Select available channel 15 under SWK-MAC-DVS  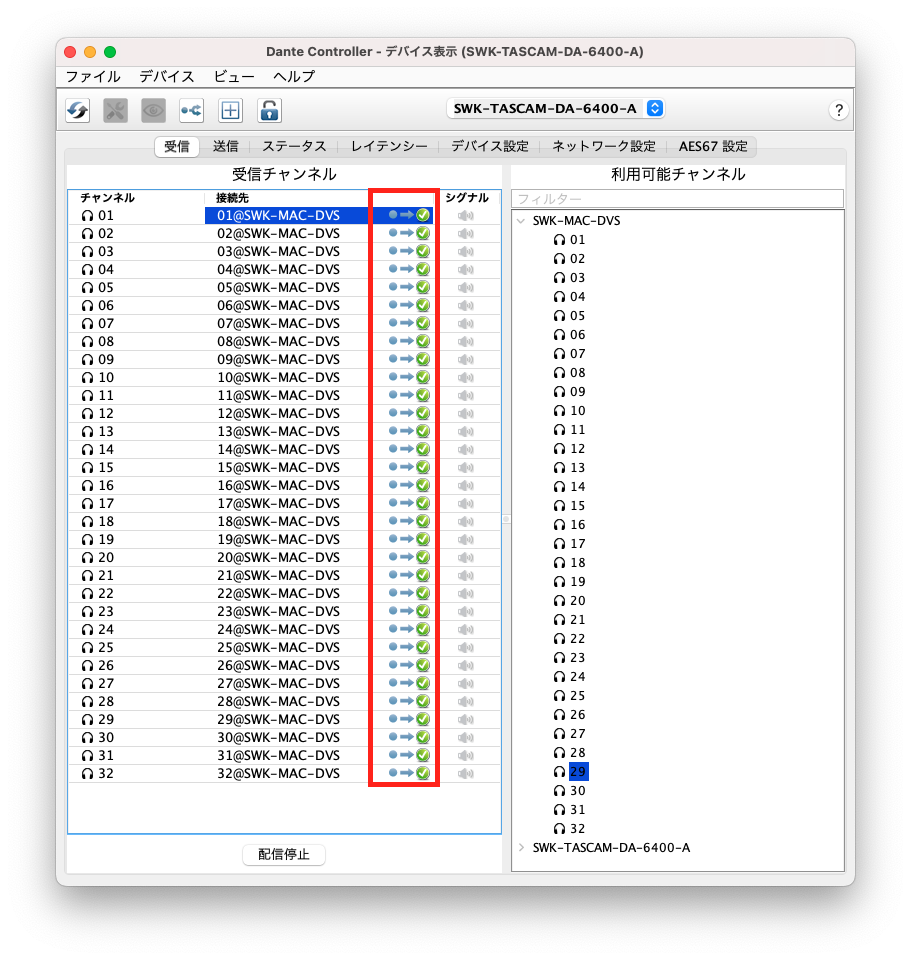577,505
